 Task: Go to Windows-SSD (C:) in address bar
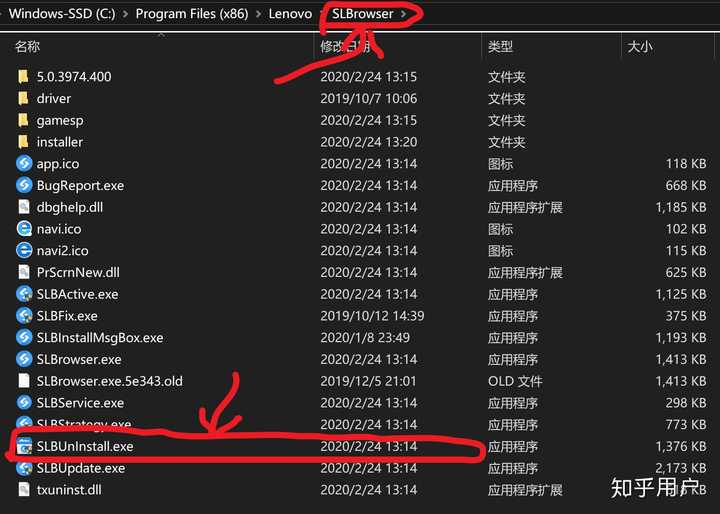point(62,14)
